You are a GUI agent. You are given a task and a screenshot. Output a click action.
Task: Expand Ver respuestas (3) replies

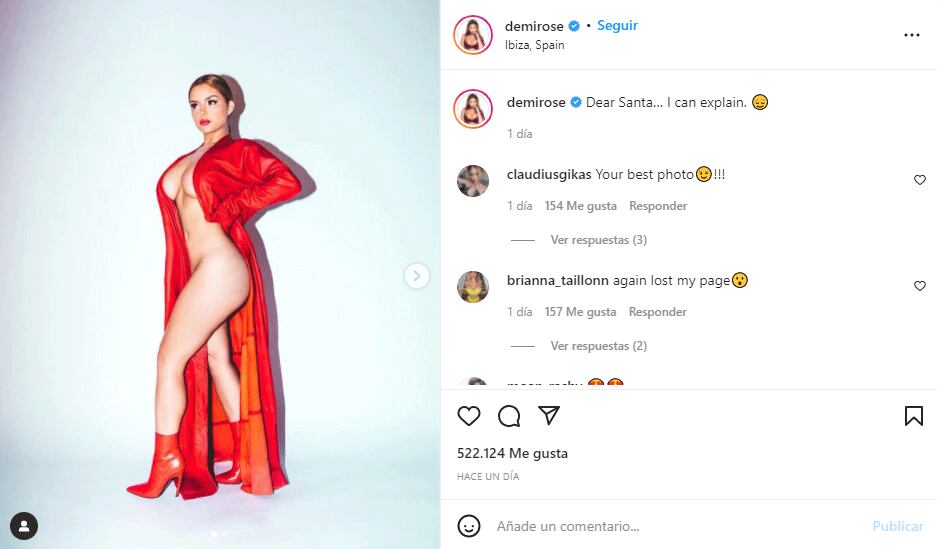tap(599, 240)
